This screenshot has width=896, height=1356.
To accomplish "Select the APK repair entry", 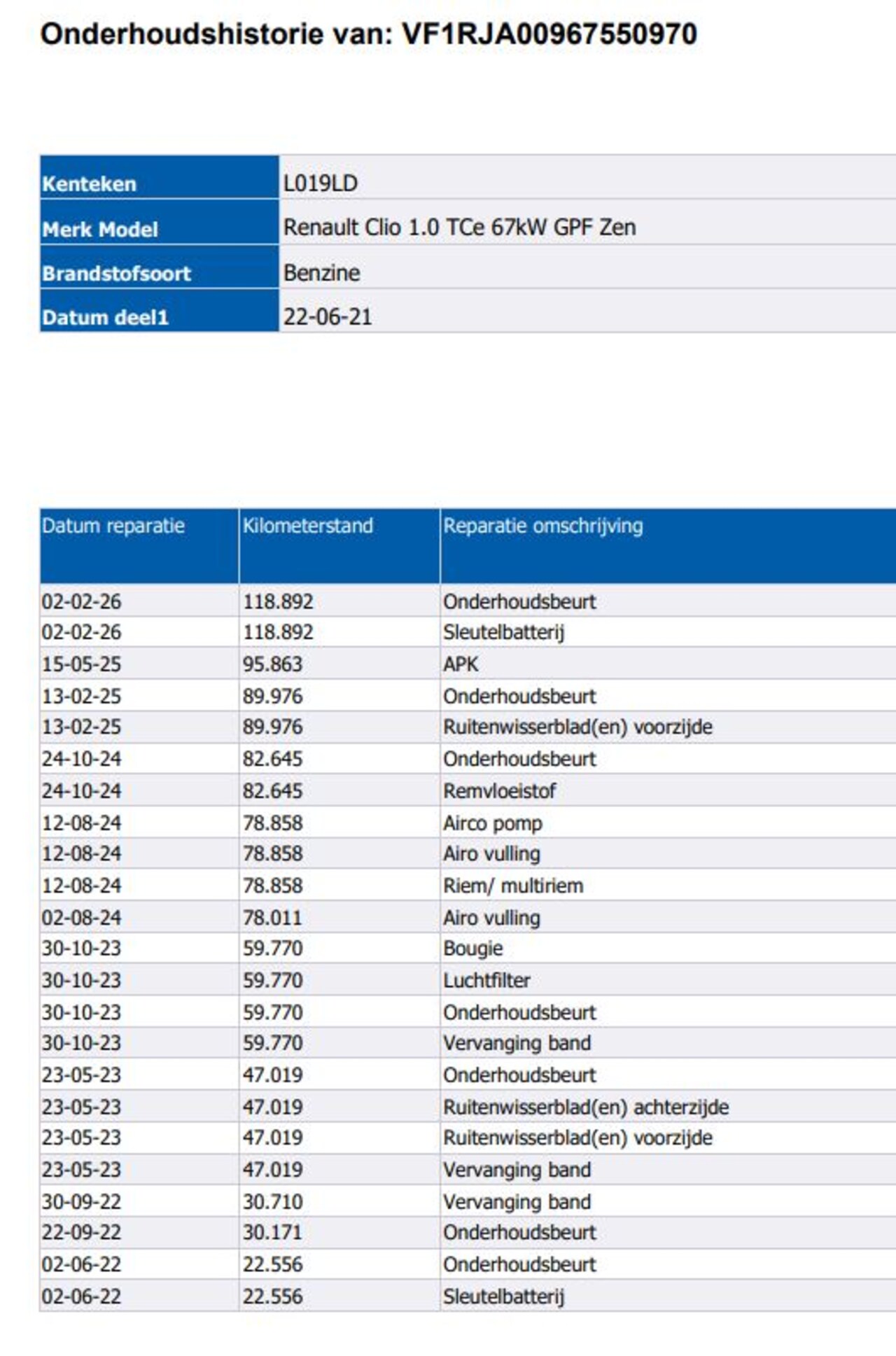I will point(461,664).
